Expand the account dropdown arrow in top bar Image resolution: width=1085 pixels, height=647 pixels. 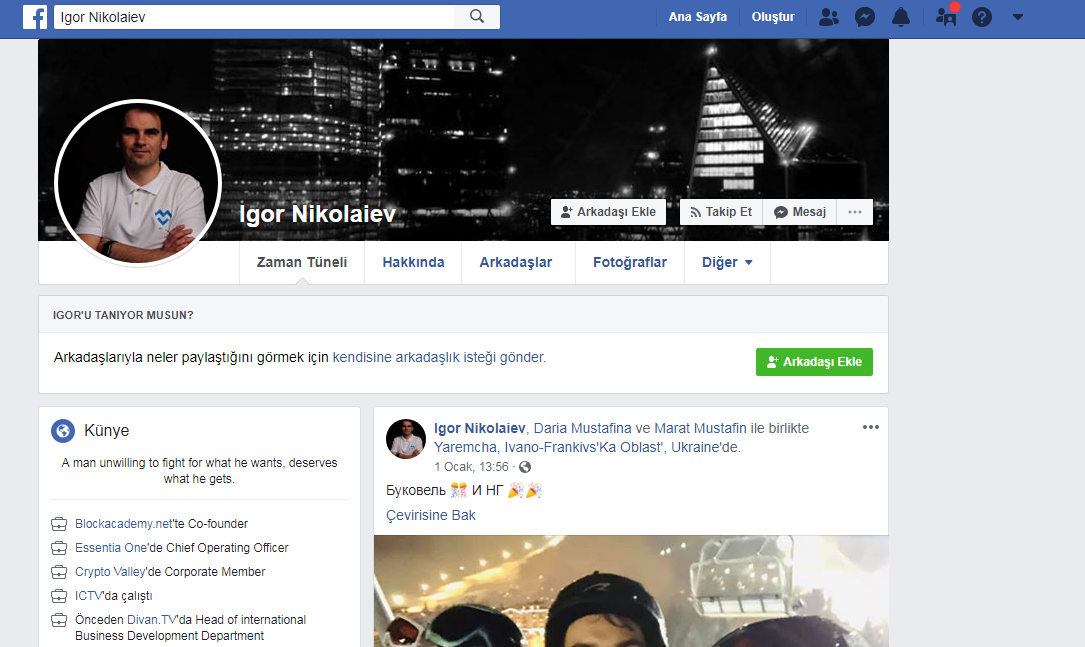[x=1018, y=17]
